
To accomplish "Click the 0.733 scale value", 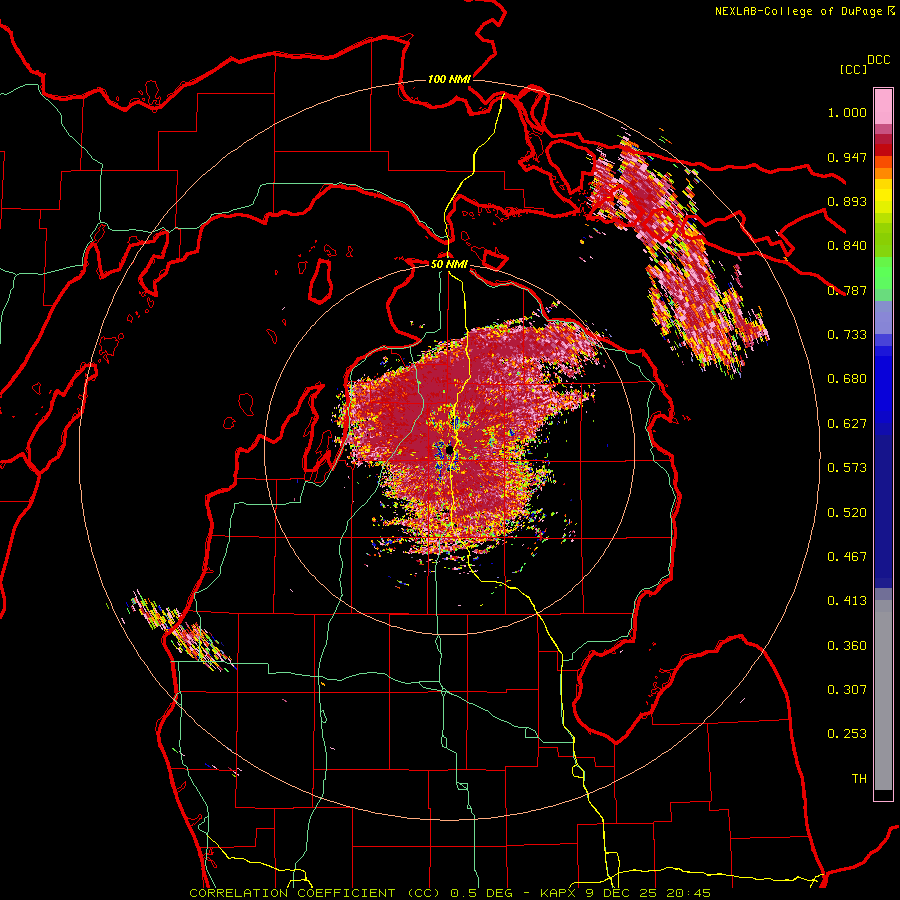I will tap(847, 335).
